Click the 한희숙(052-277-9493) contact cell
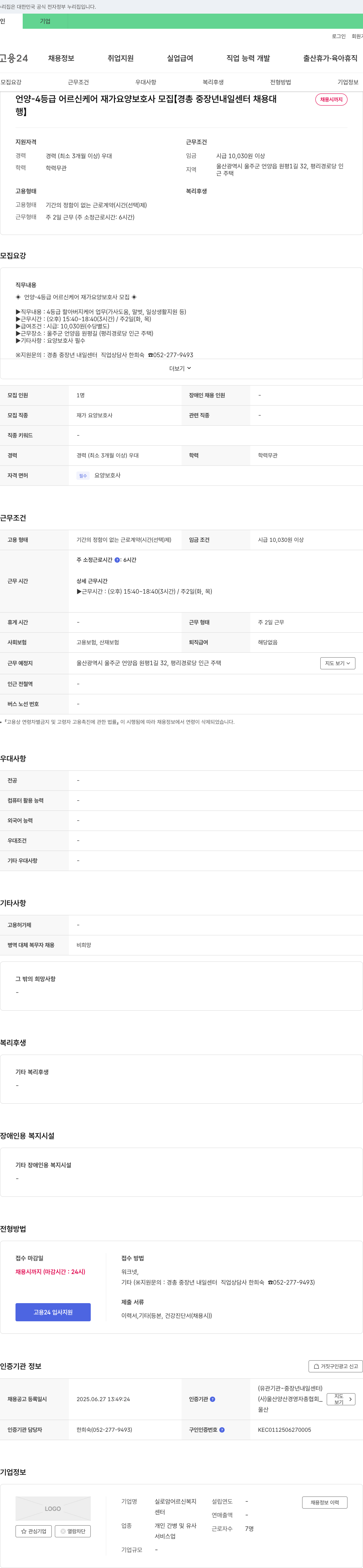The width and height of the screenshot is (363, 1568). click(x=104, y=1430)
